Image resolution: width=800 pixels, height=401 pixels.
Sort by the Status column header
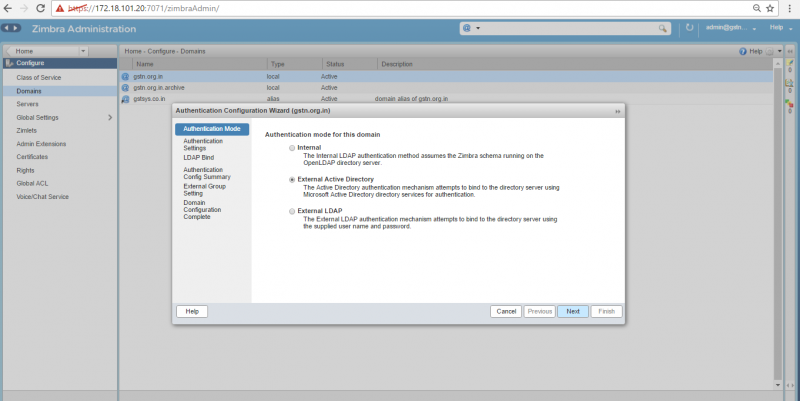349,64
